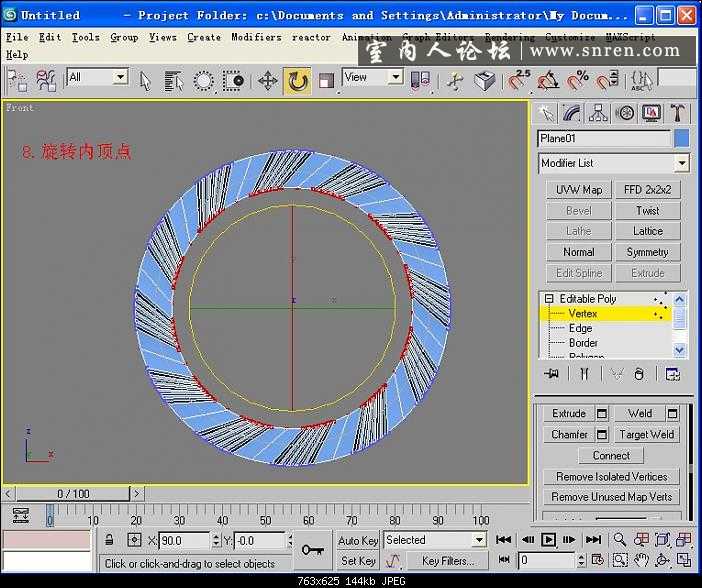Select the Rotate tool in toolbar
Image resolution: width=702 pixels, height=588 pixels.
point(297,81)
